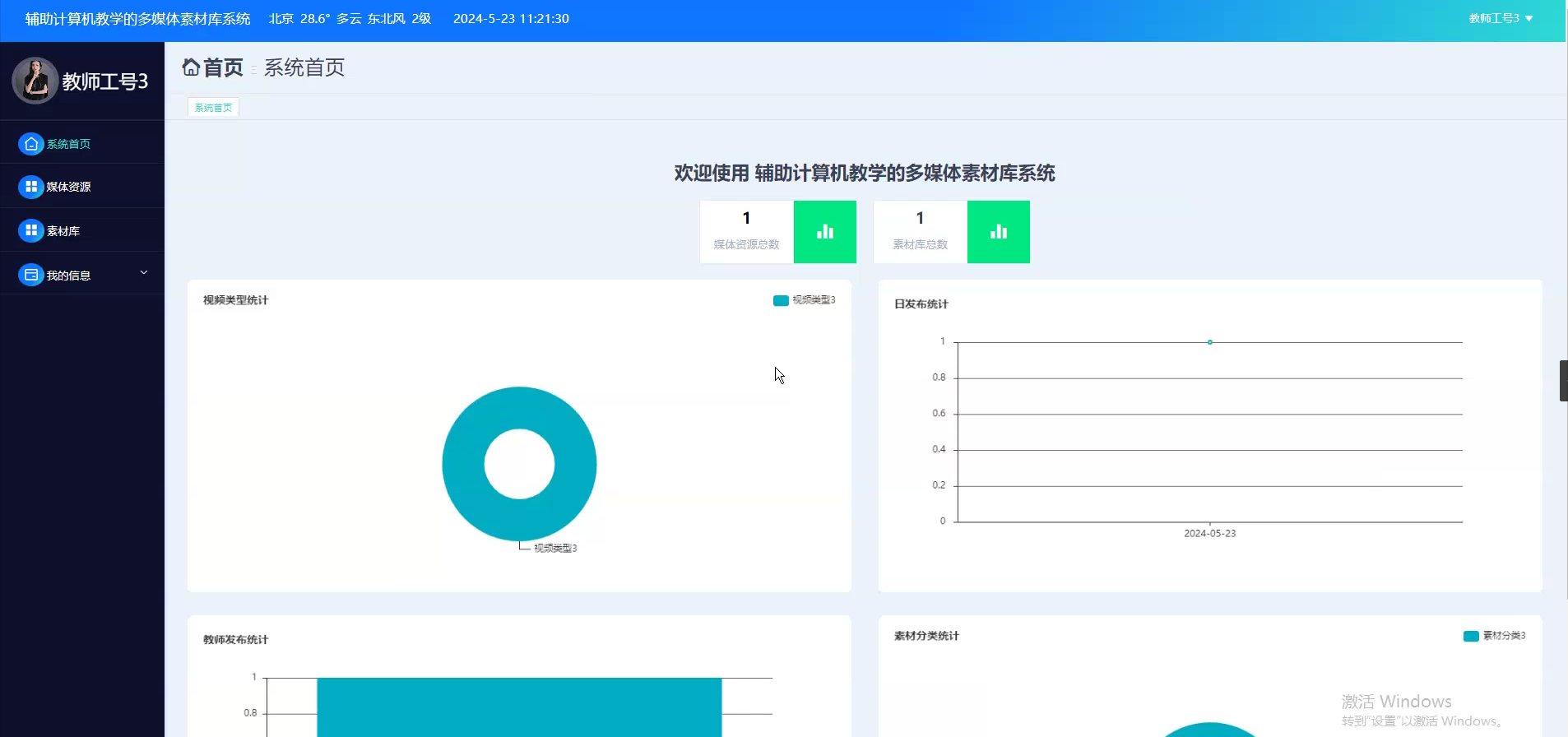This screenshot has height=737, width=1568.
Task: Click the data point on 日发布统计 chart
Action: pos(1209,342)
